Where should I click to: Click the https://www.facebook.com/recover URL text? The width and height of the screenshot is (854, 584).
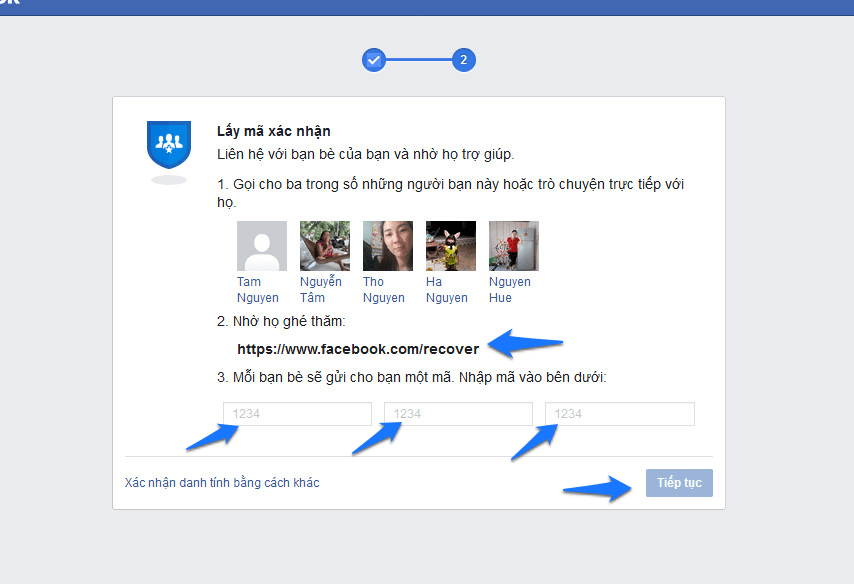(x=358, y=349)
